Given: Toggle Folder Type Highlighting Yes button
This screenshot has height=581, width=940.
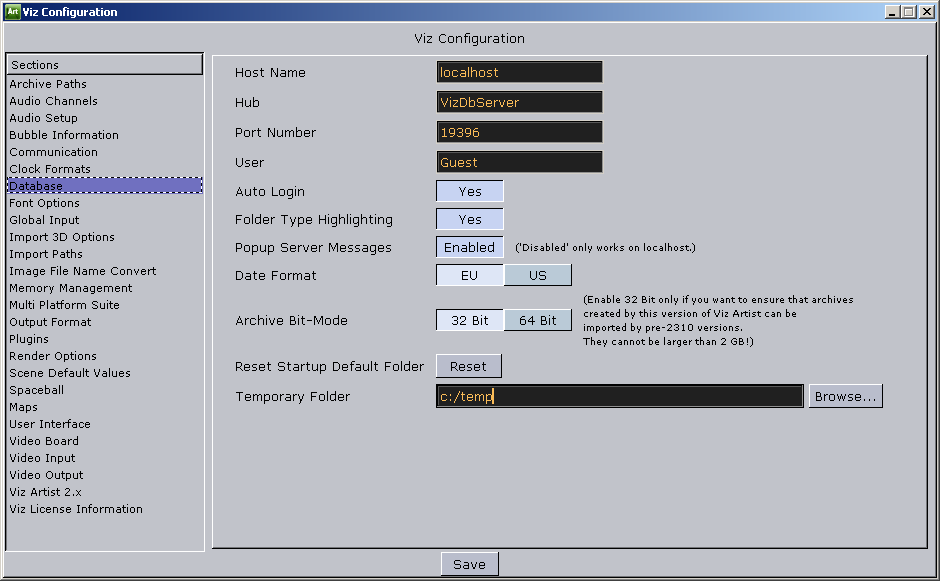Looking at the screenshot, I should (470, 220).
